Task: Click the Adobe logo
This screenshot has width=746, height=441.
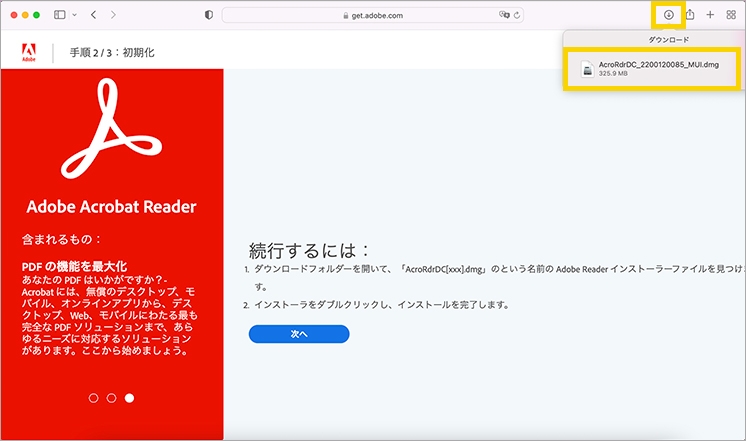Action: click(x=29, y=52)
